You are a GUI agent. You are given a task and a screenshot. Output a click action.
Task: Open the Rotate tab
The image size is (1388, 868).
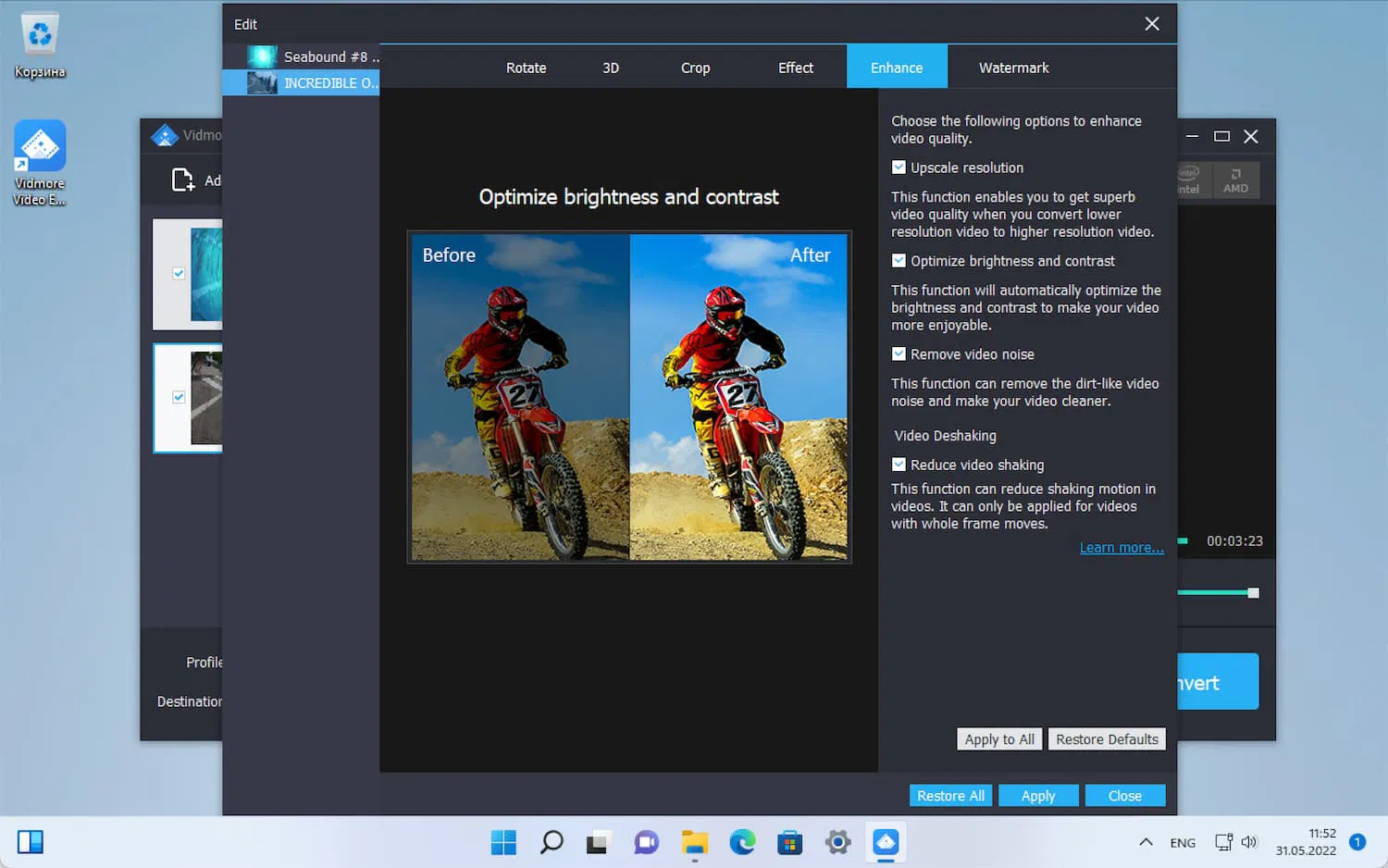[x=526, y=68]
